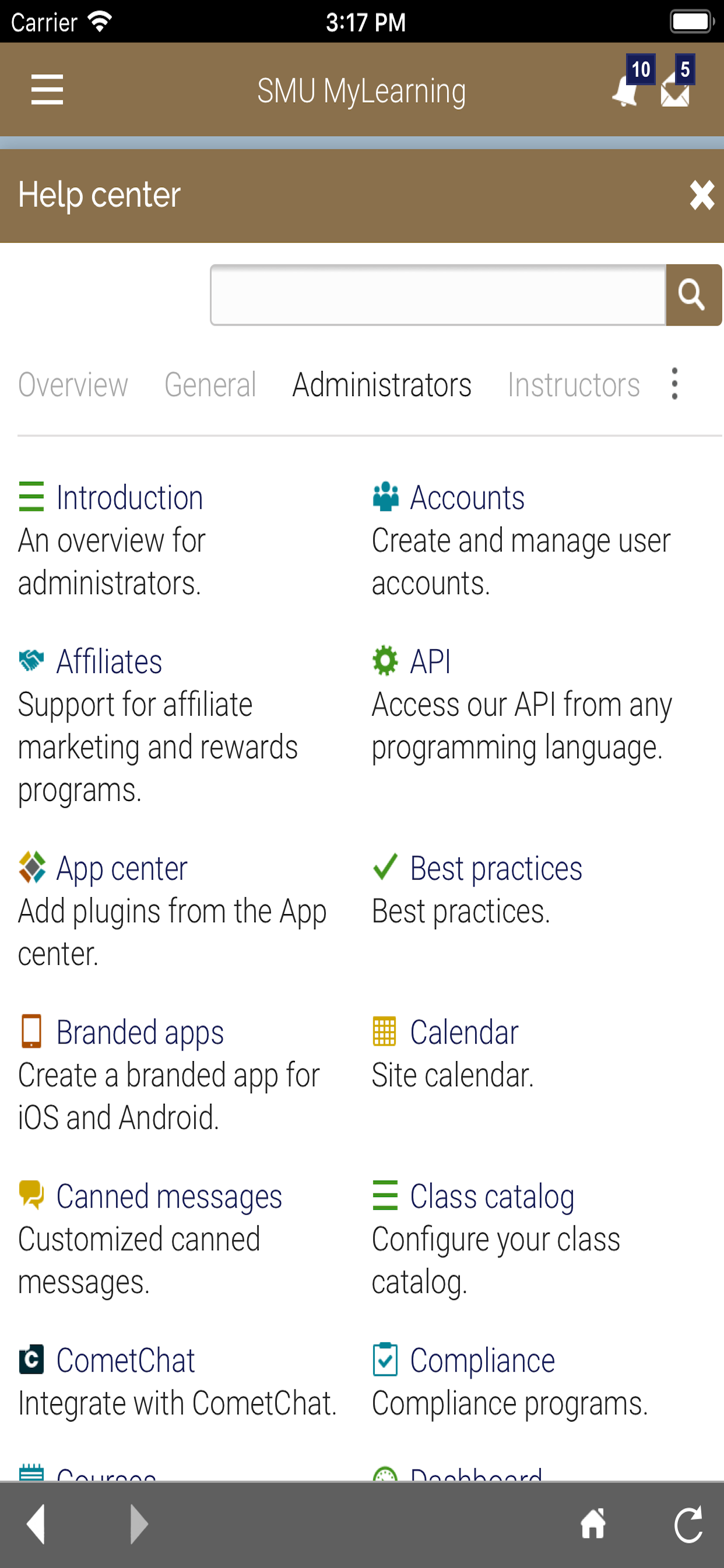Click the App center diamond icon
The height and width of the screenshot is (1568, 724).
(32, 867)
